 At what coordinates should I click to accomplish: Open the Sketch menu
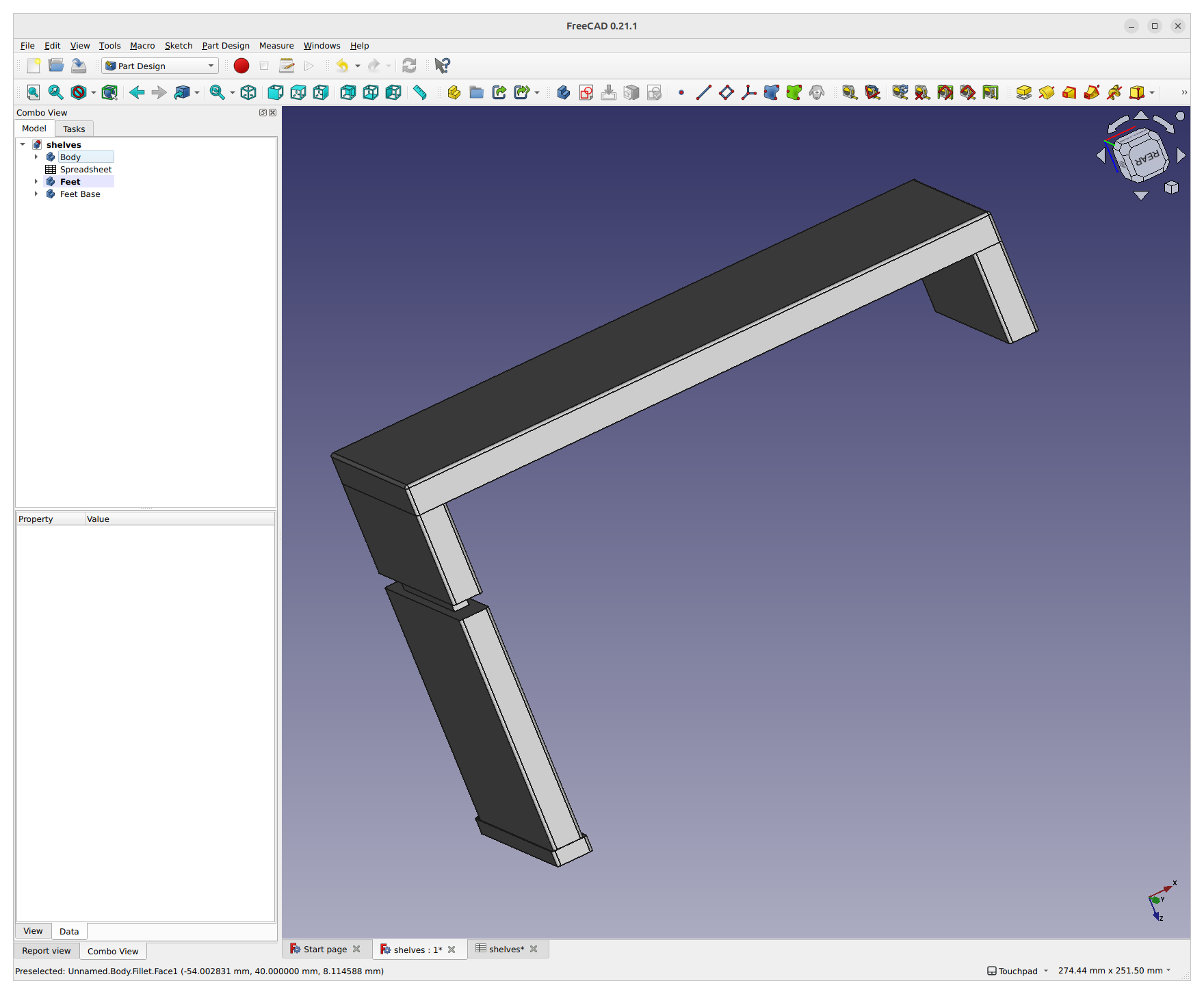click(x=179, y=46)
